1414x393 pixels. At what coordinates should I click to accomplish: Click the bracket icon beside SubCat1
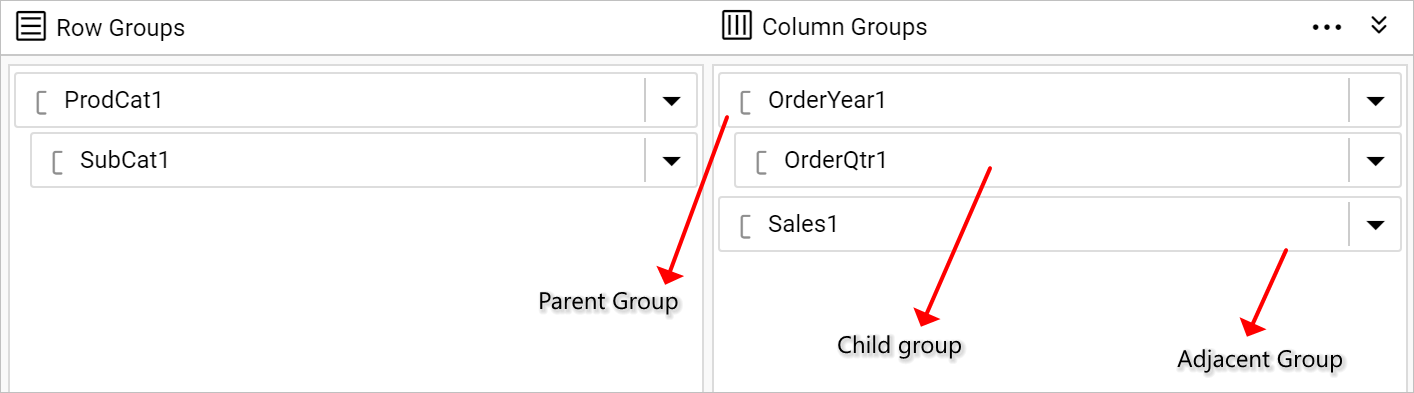point(58,161)
